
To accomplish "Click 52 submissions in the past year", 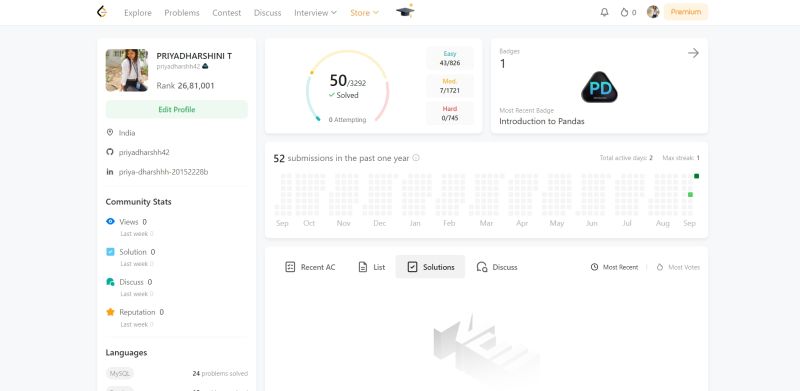I will 341,158.
